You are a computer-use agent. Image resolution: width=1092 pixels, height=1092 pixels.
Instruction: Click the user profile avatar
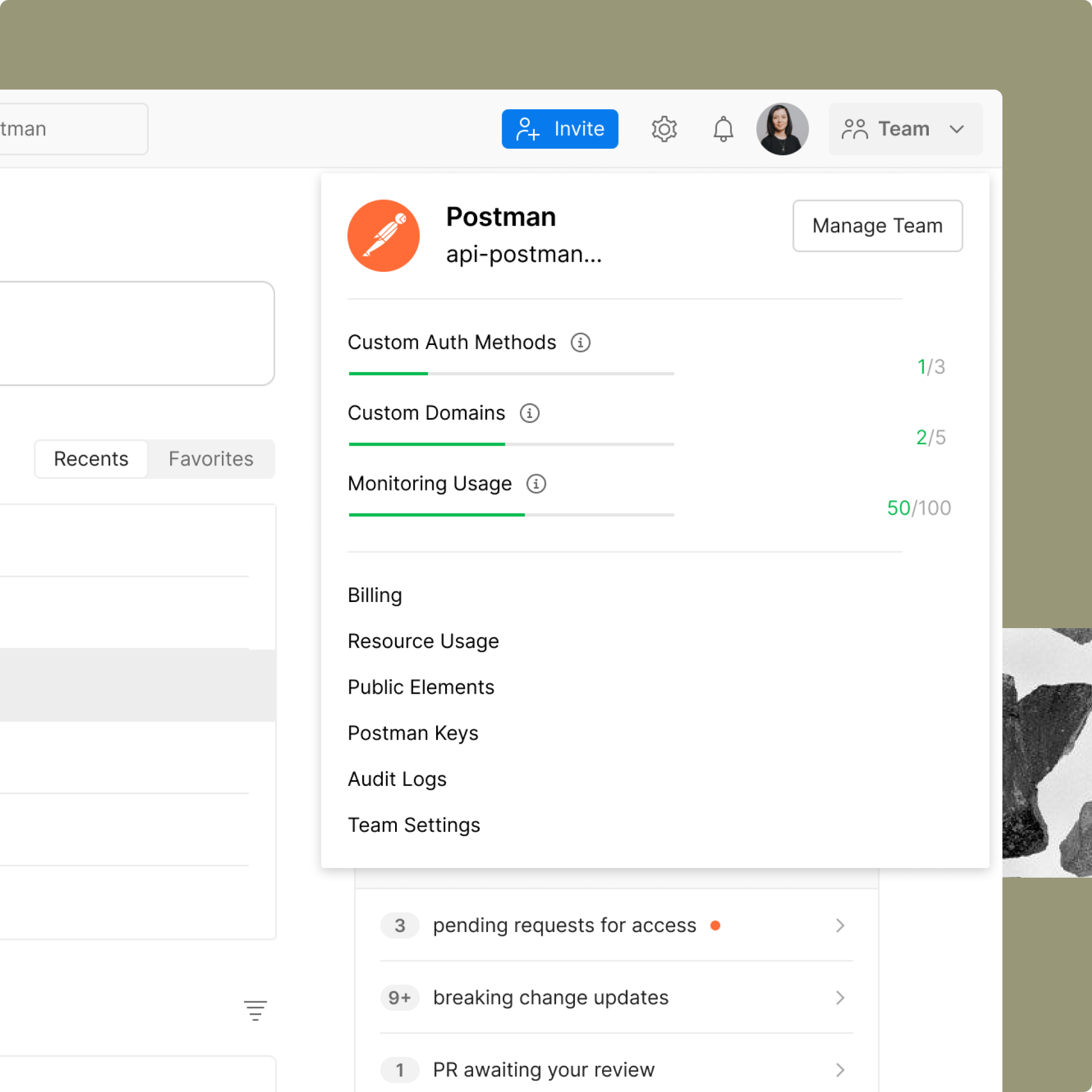tap(782, 129)
